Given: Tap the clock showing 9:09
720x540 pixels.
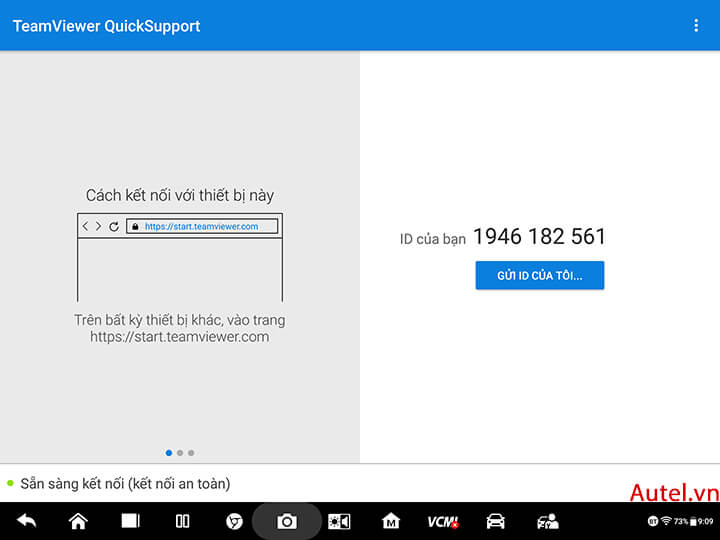Looking at the screenshot, I should click(706, 521).
